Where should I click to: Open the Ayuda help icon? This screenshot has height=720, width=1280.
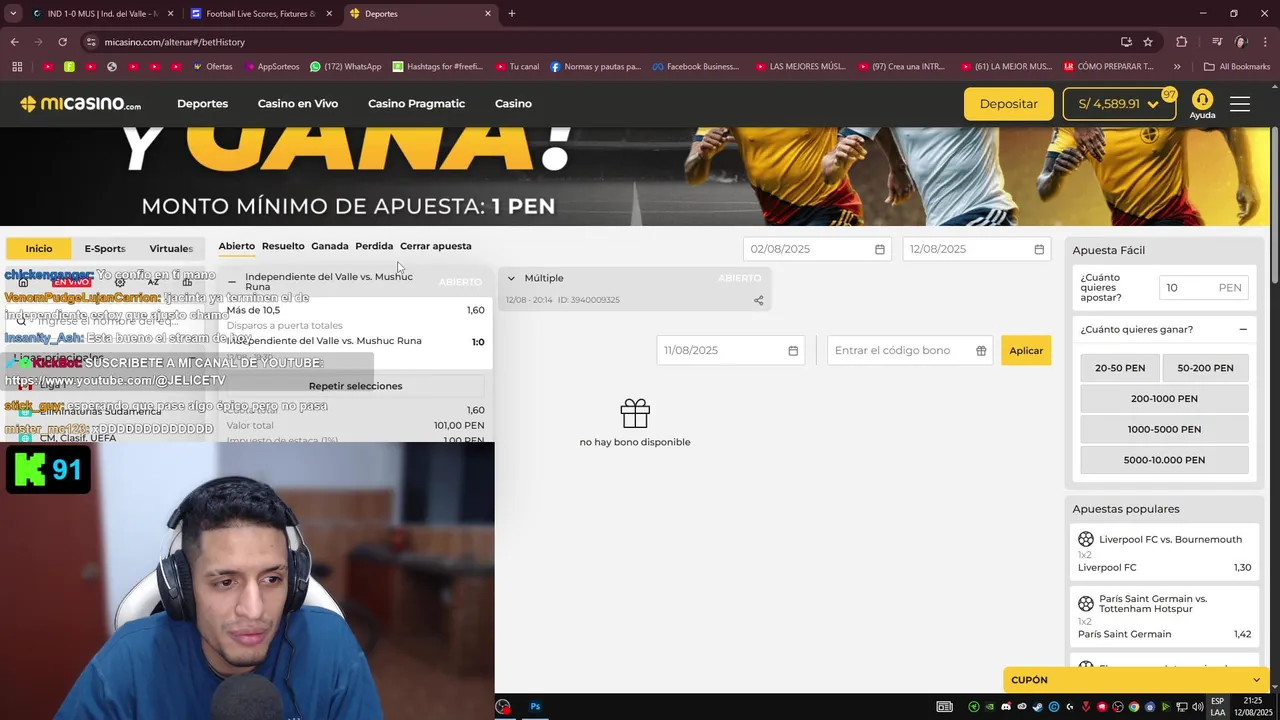pyautogui.click(x=1202, y=104)
